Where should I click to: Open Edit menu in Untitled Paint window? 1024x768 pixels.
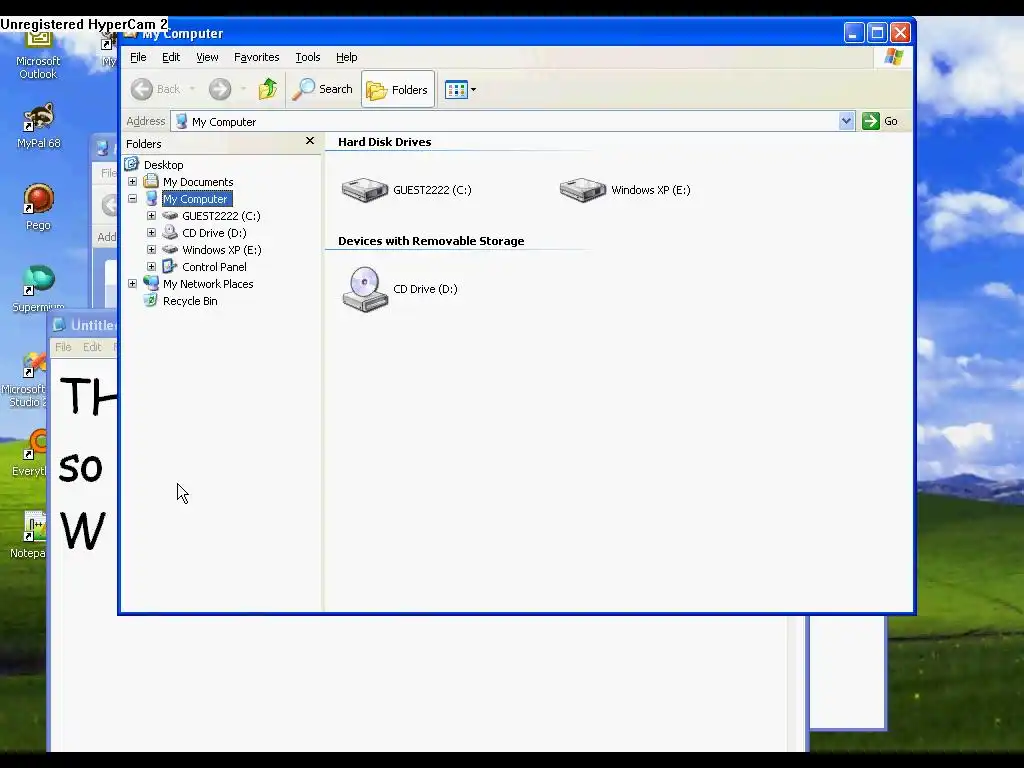tap(92, 347)
